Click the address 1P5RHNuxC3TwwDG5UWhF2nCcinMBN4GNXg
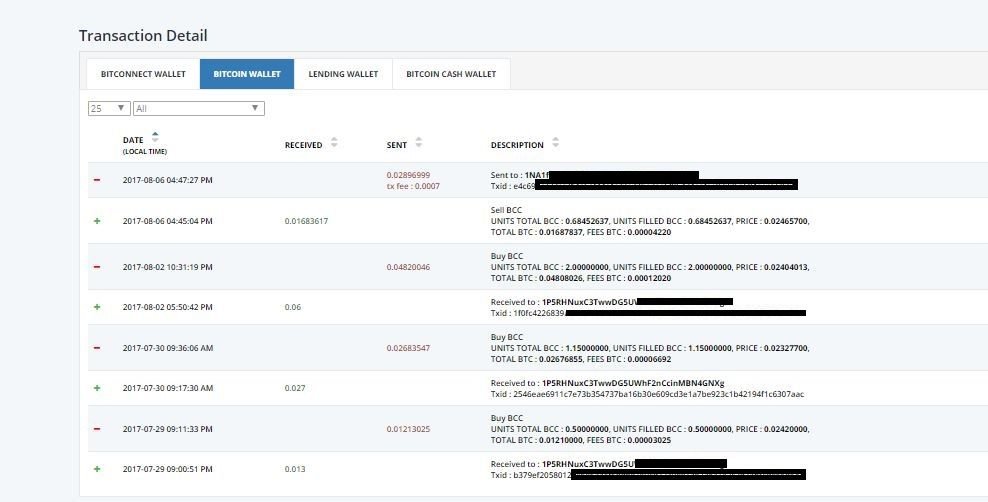Viewport: 988px width, 502px height. tap(633, 383)
